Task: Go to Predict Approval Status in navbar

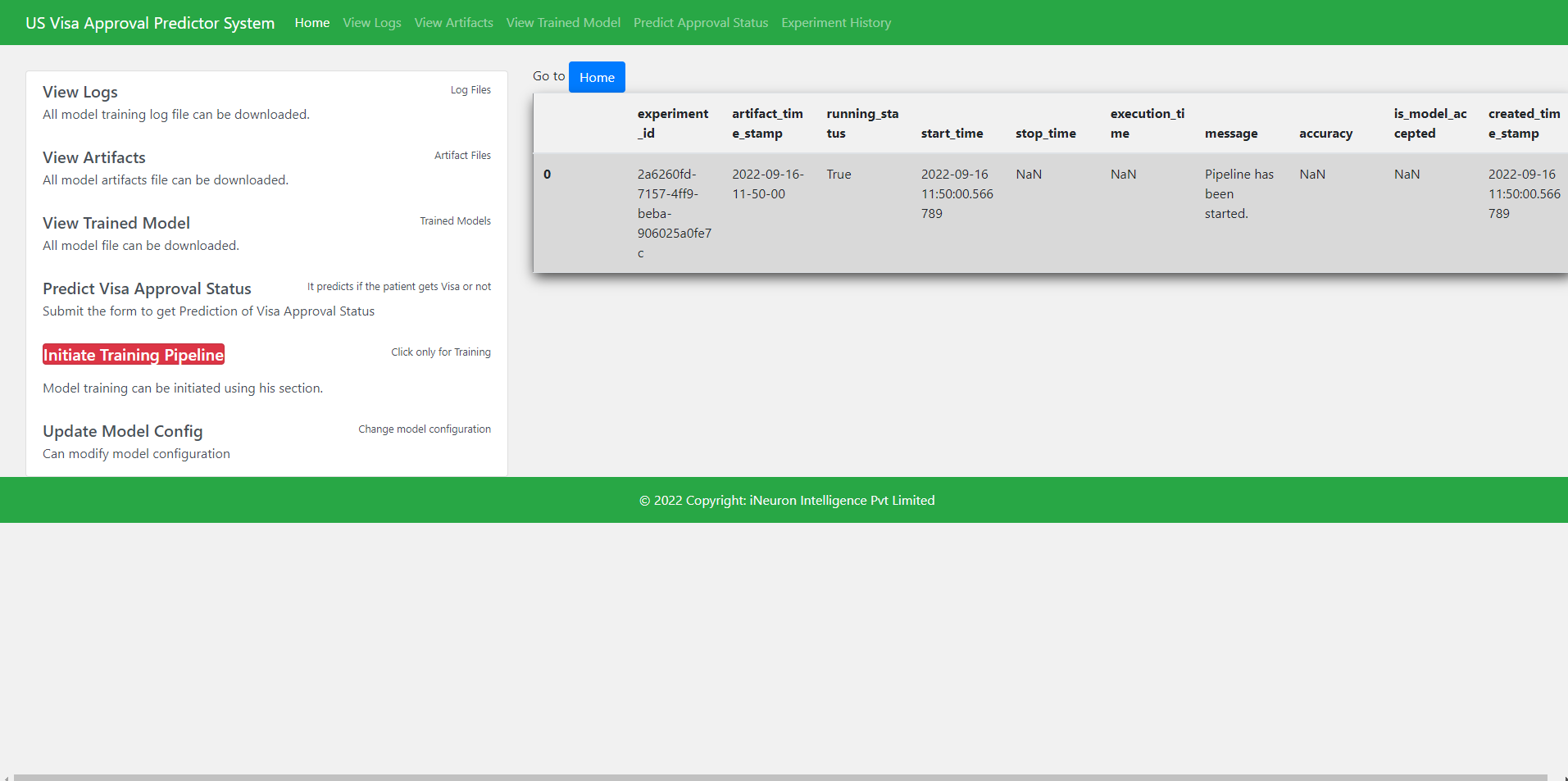Action: (701, 23)
